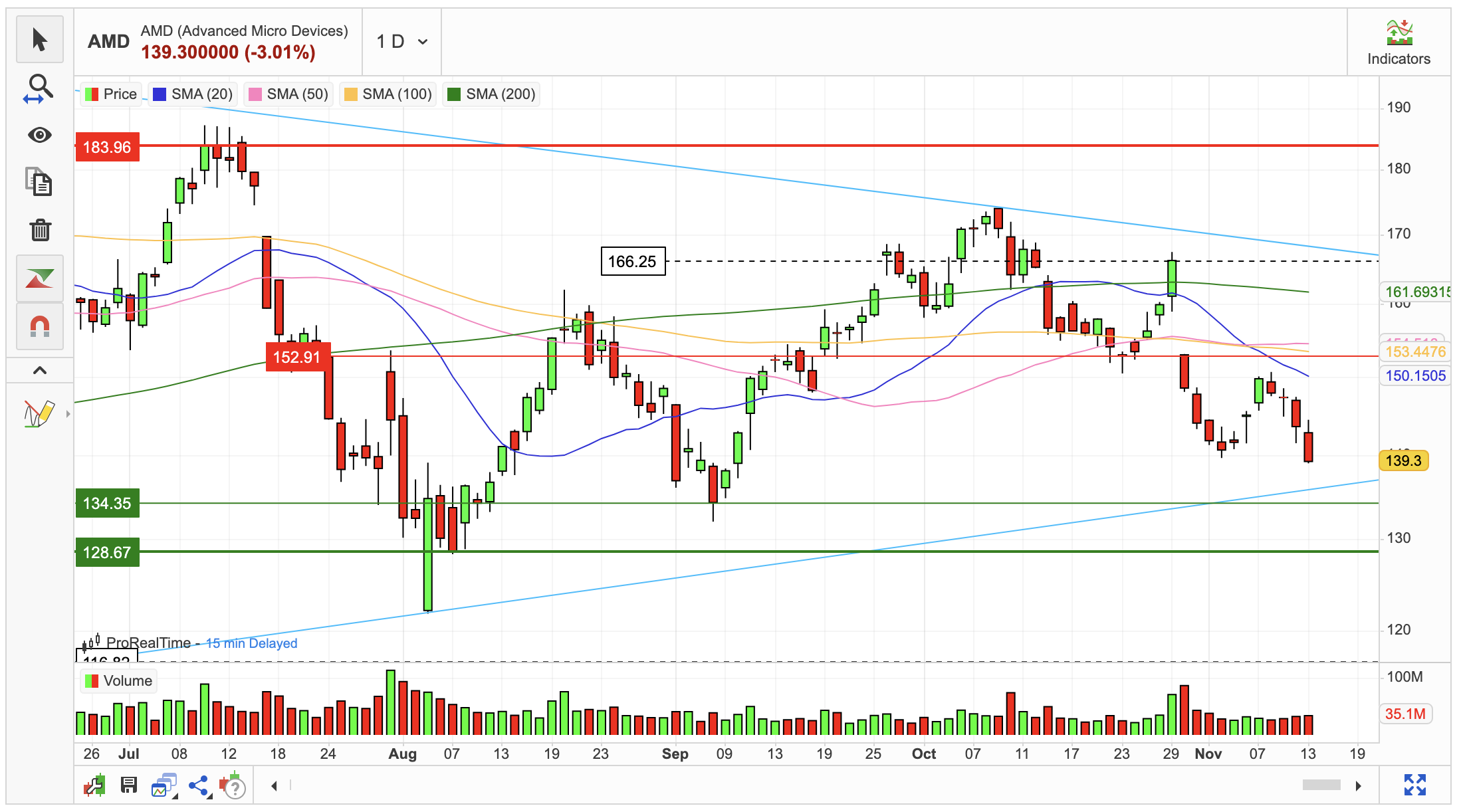Click the Aug label on date axis

pyautogui.click(x=402, y=754)
